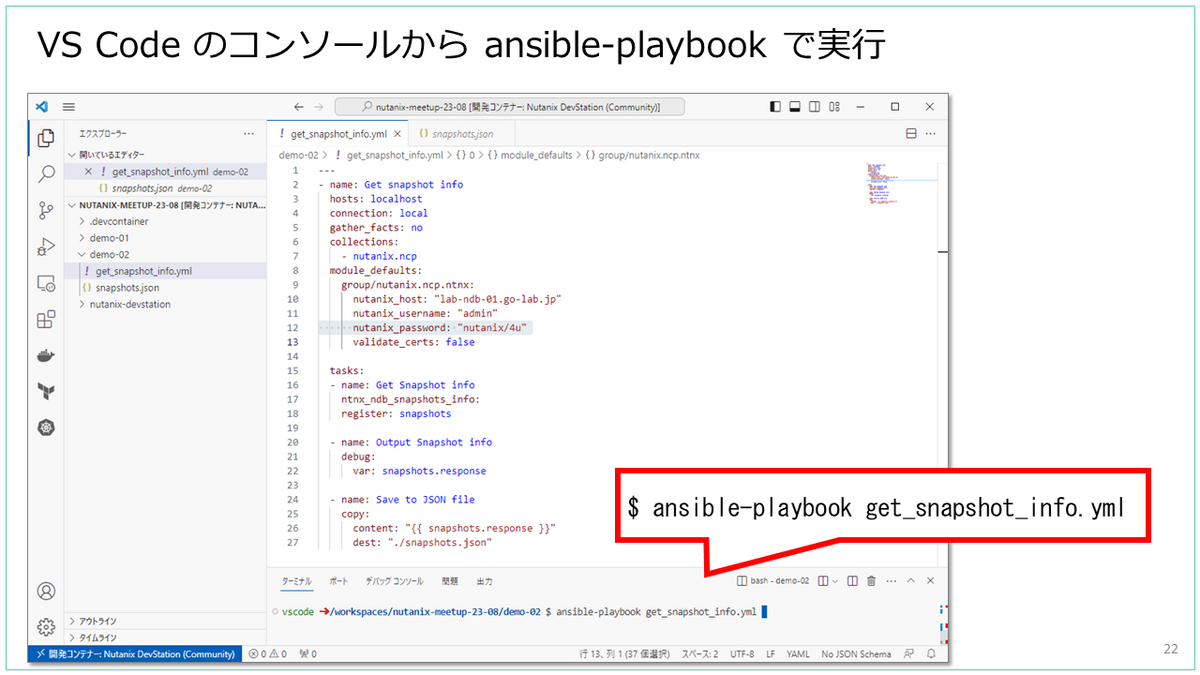Click the demo-02 breadcrumb segment

(x=298, y=155)
